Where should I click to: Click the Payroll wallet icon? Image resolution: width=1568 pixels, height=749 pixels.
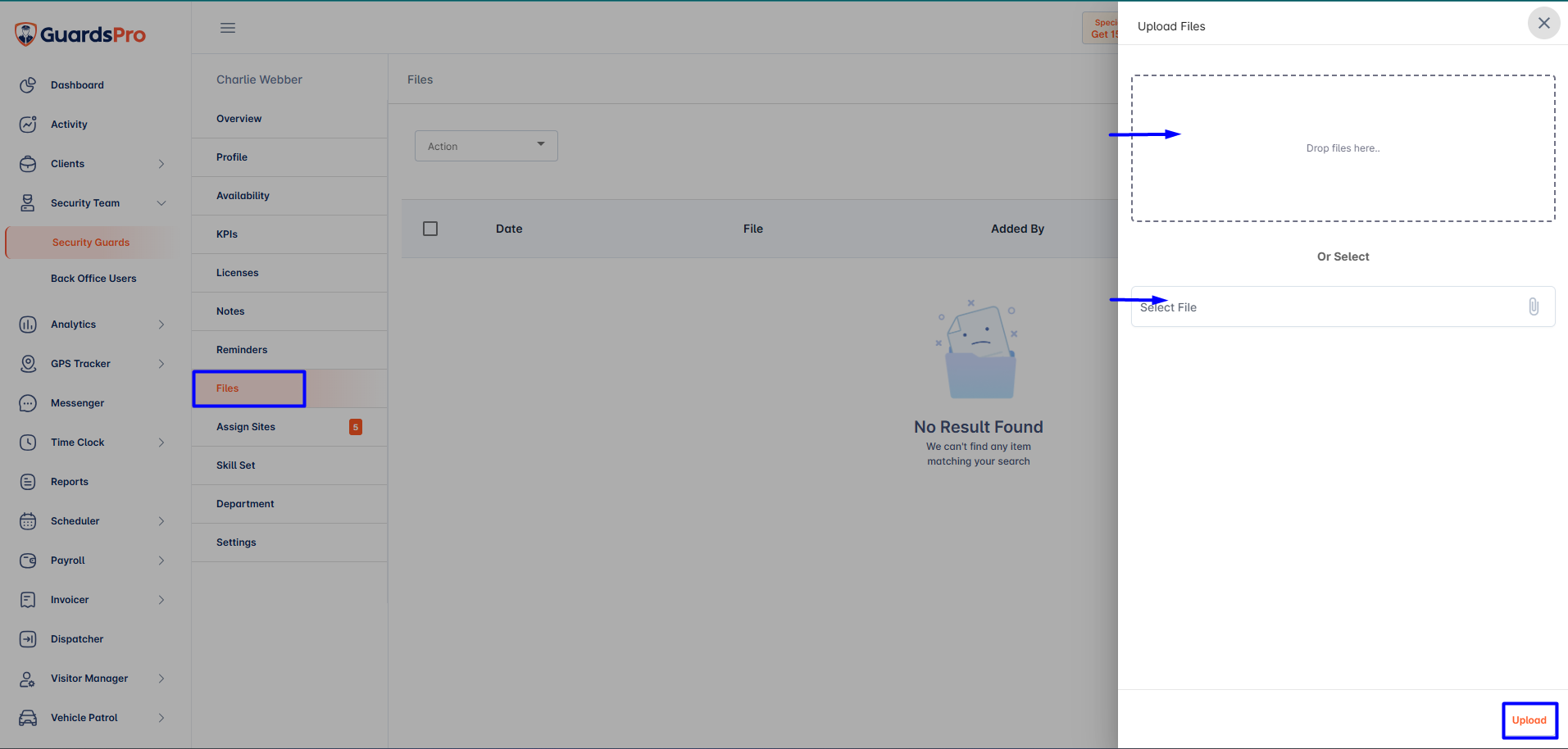[x=28, y=561]
